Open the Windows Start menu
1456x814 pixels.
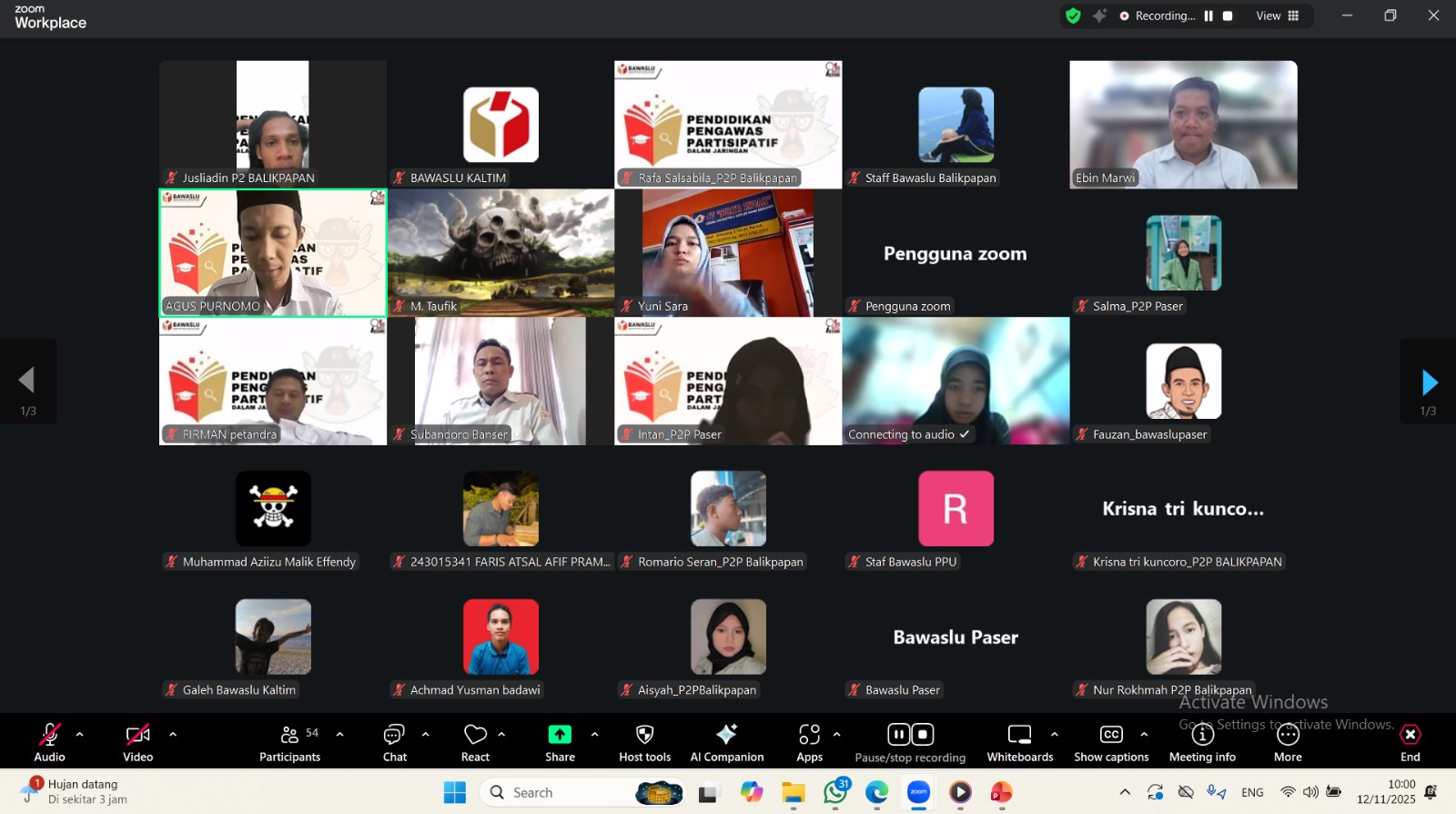[x=455, y=792]
